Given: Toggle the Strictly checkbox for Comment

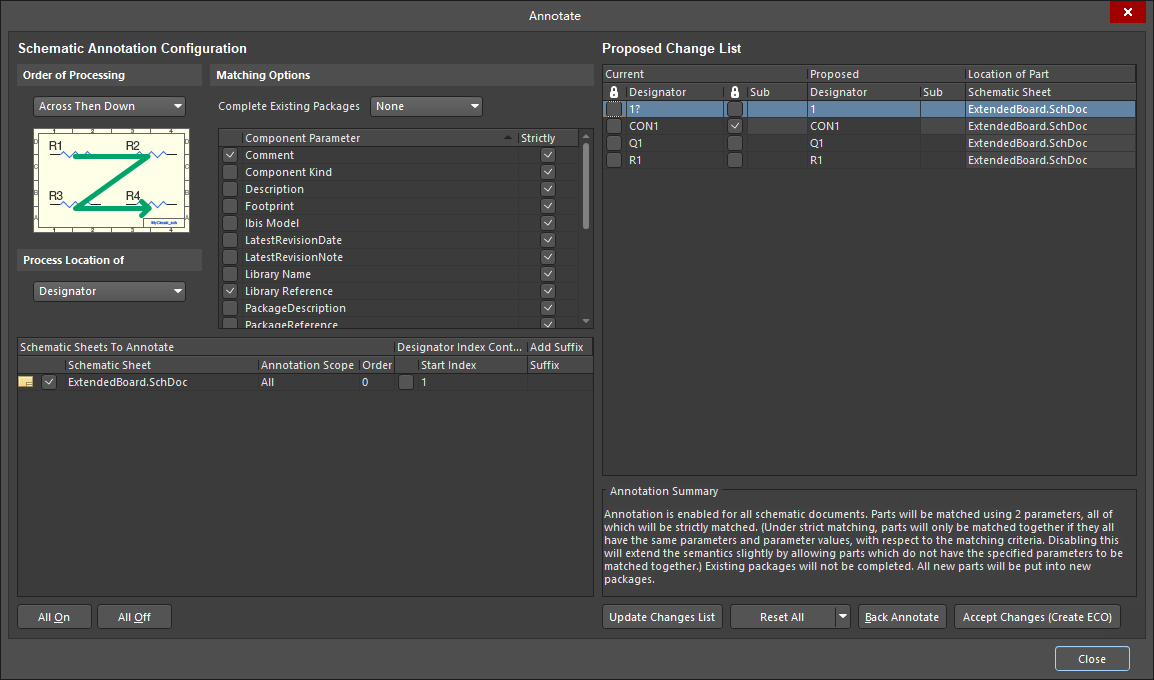Looking at the screenshot, I should point(548,155).
